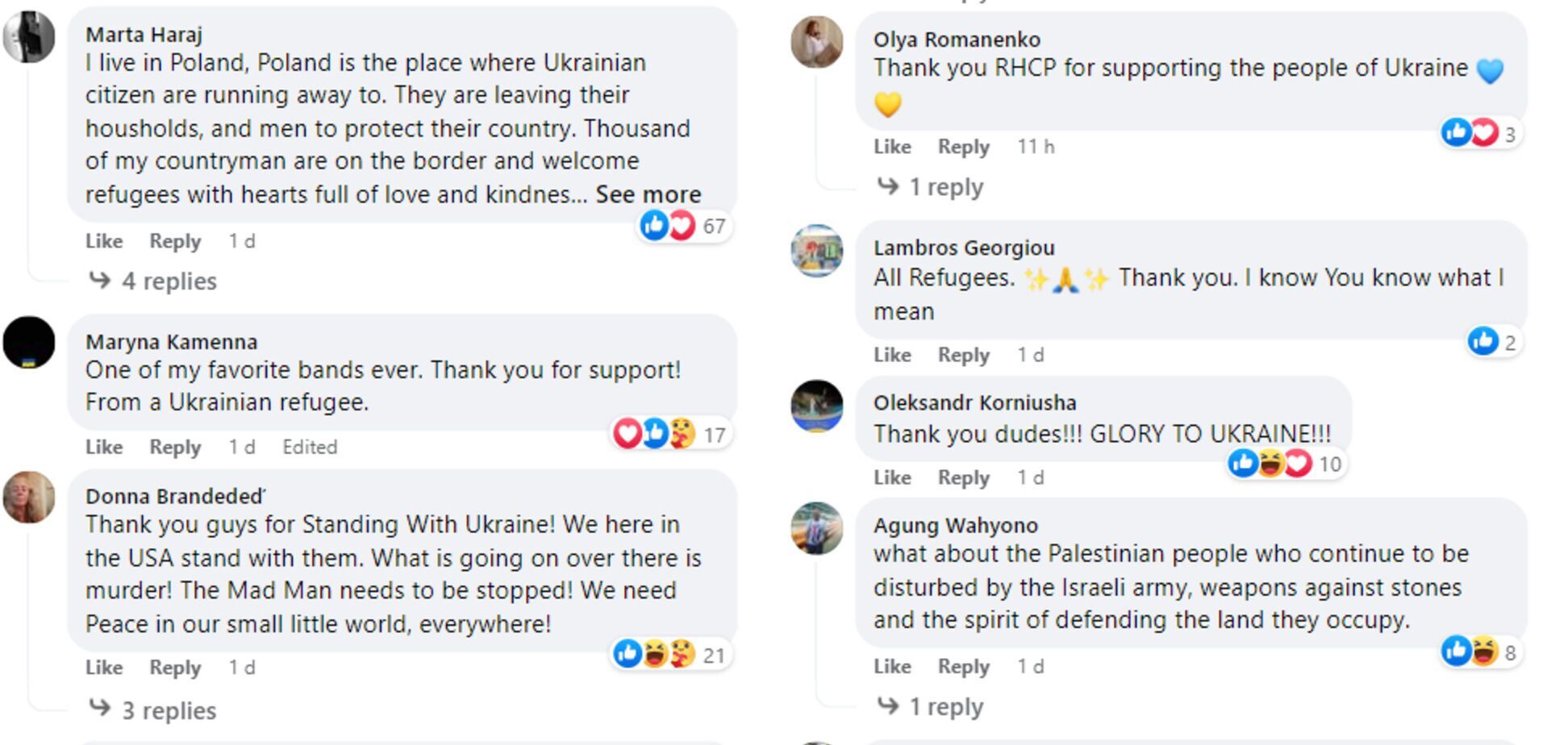Expand 3 replies under Donna Brandeded
The height and width of the screenshot is (745, 1568).
tap(169, 710)
